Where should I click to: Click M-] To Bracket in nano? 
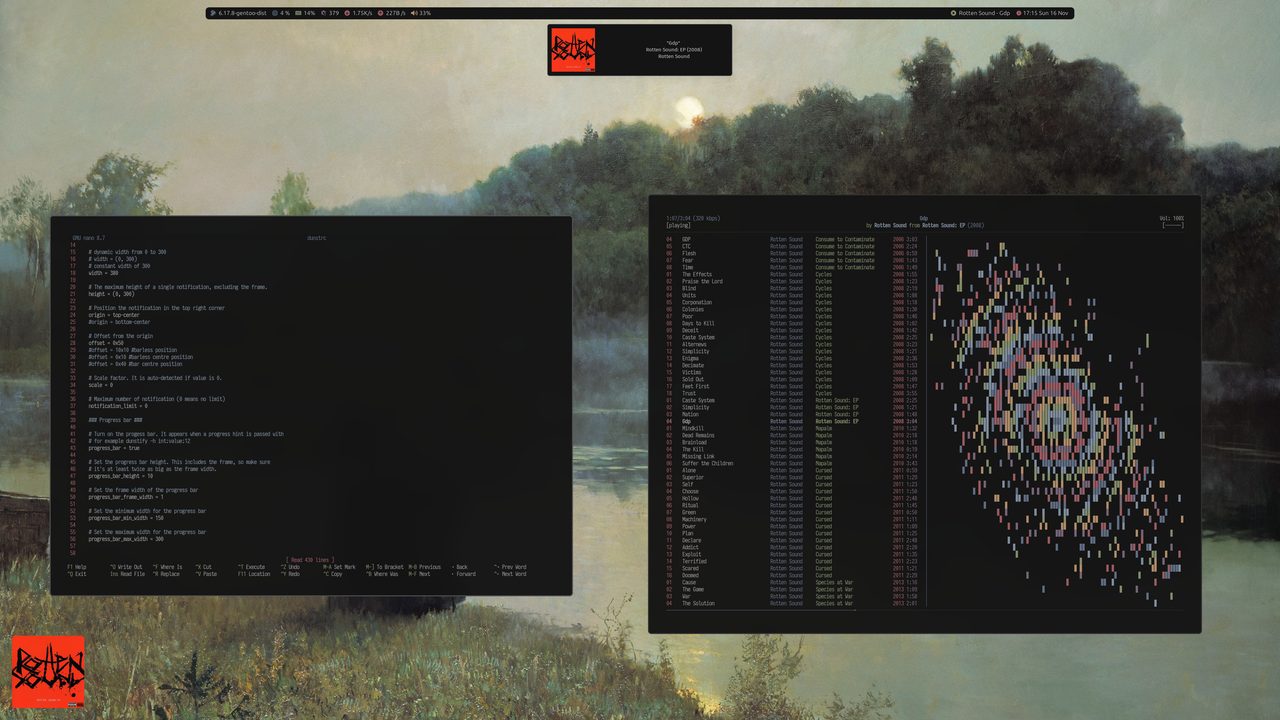[385, 567]
